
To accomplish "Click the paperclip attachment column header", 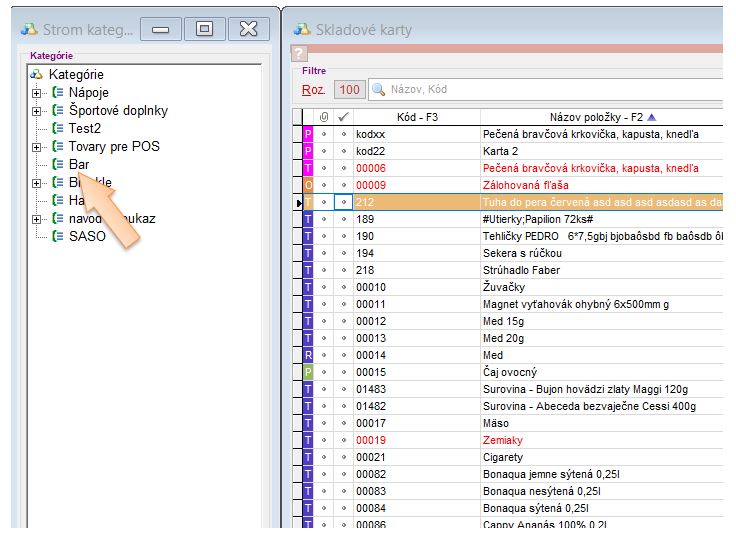I will click(324, 117).
